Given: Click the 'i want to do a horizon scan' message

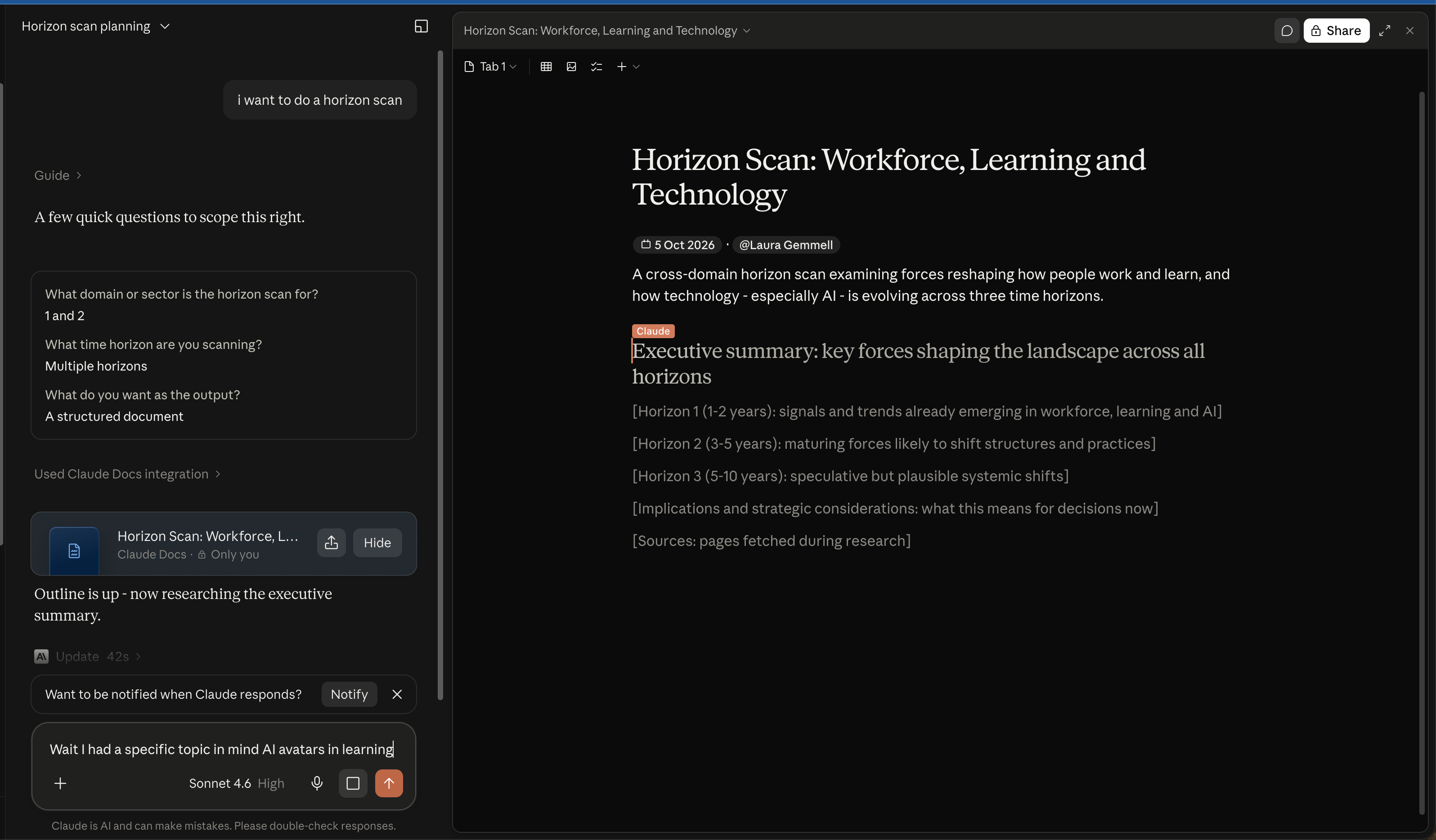Looking at the screenshot, I should click(x=320, y=100).
